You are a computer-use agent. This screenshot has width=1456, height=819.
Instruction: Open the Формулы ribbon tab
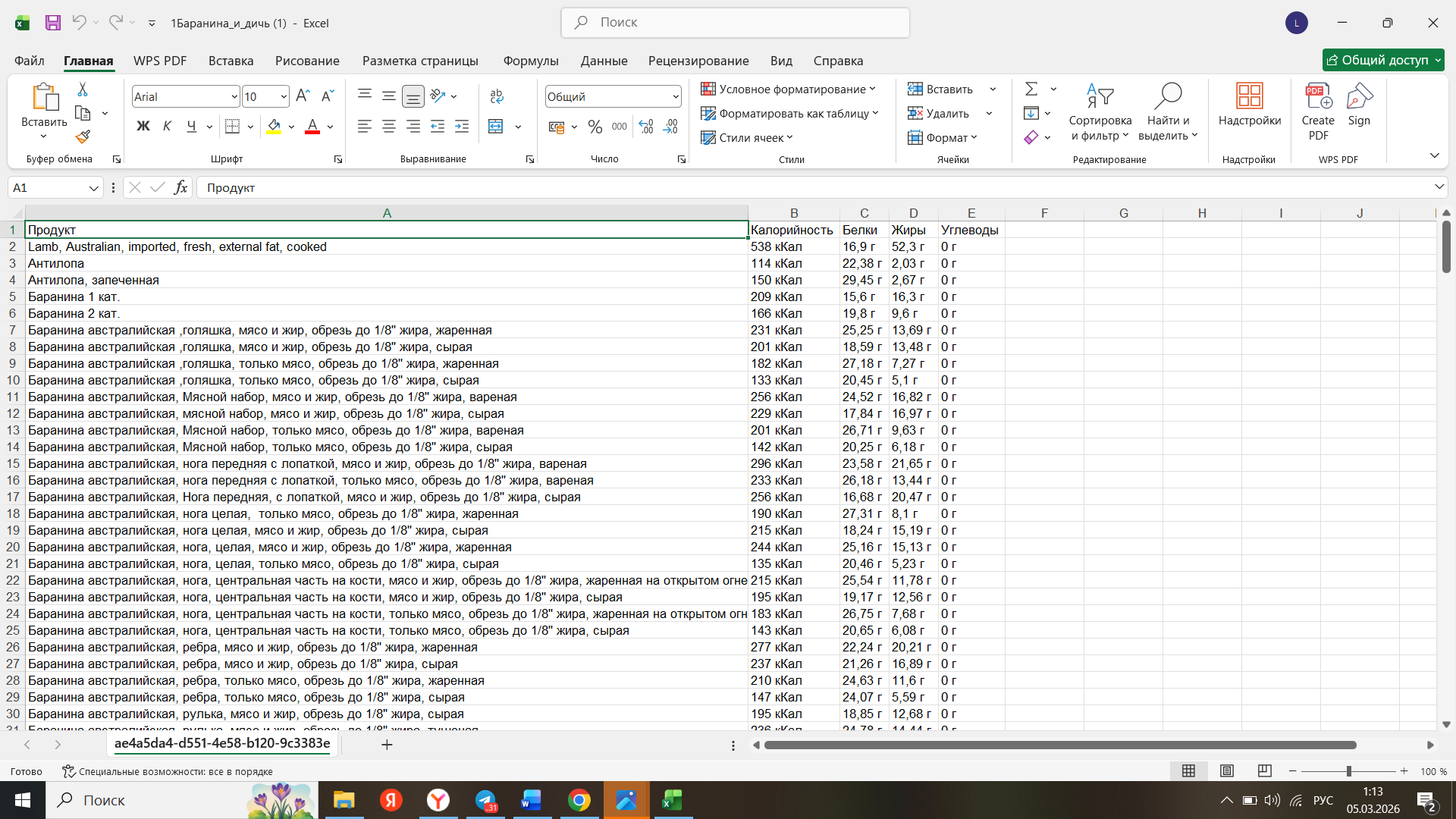[x=531, y=61]
